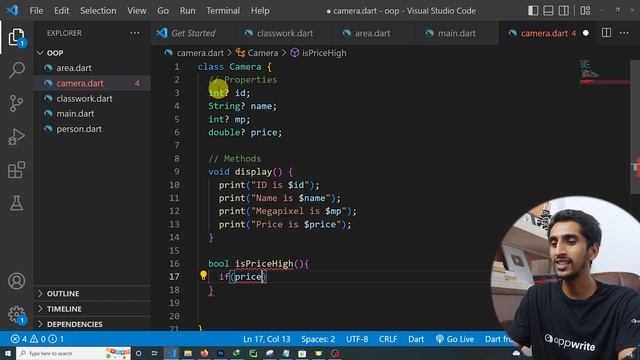Open File Explorer from the taskbar

coord(188,353)
